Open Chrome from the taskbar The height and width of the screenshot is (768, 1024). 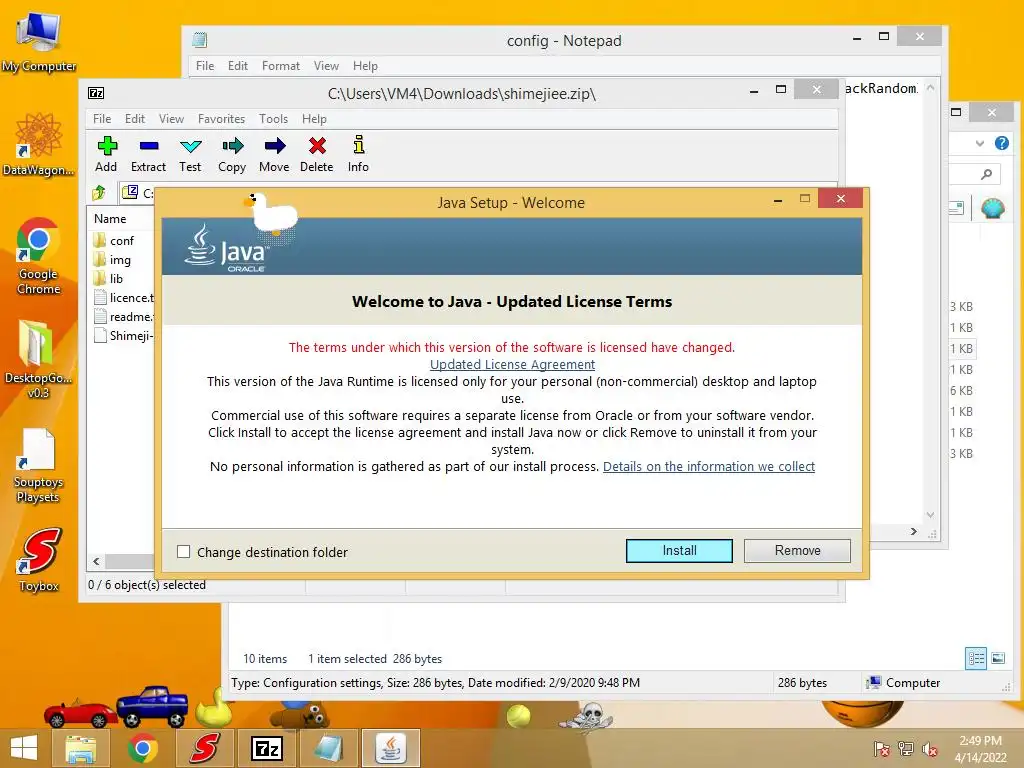pyautogui.click(x=142, y=748)
